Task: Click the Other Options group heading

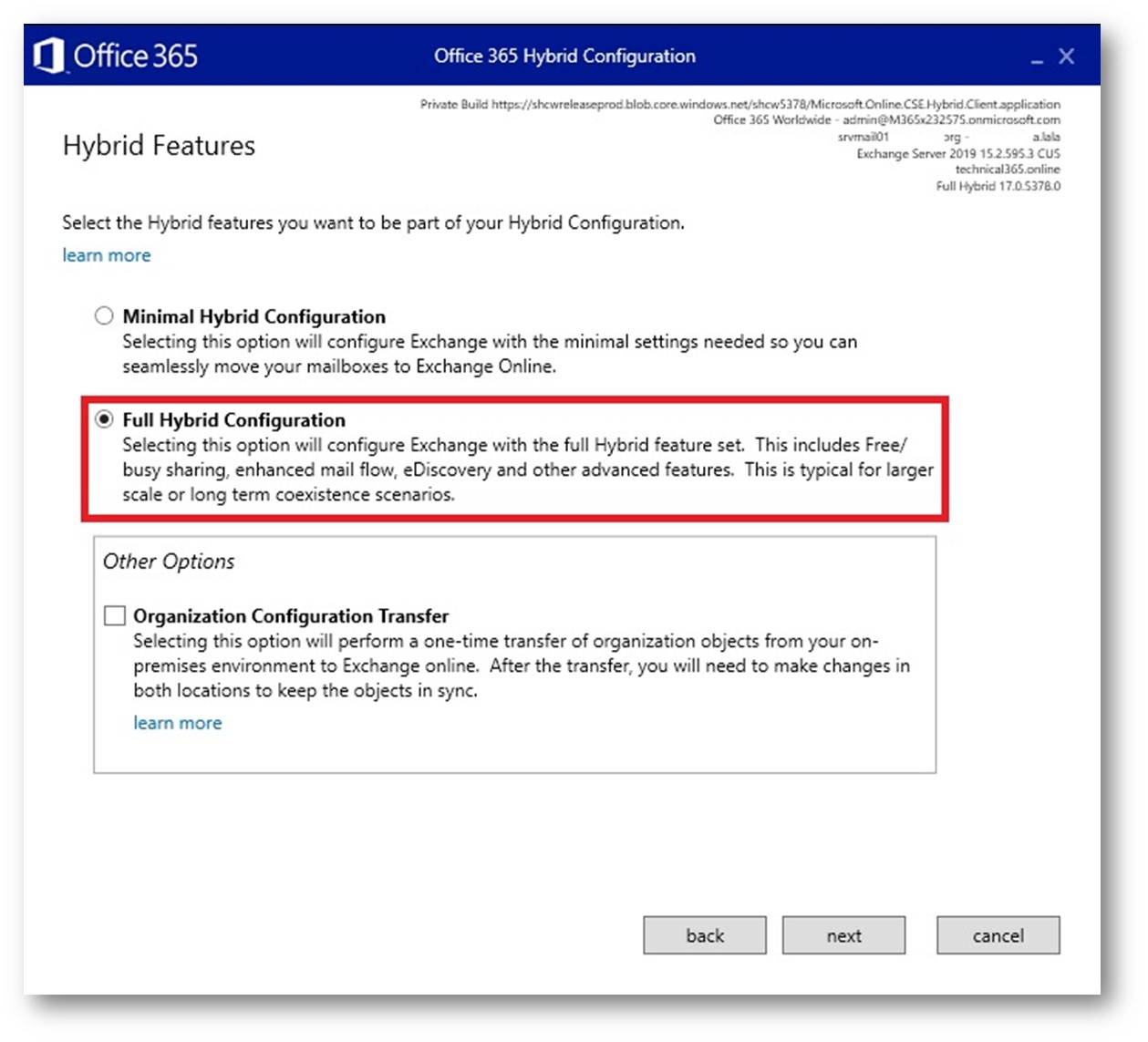Action: click(x=169, y=562)
